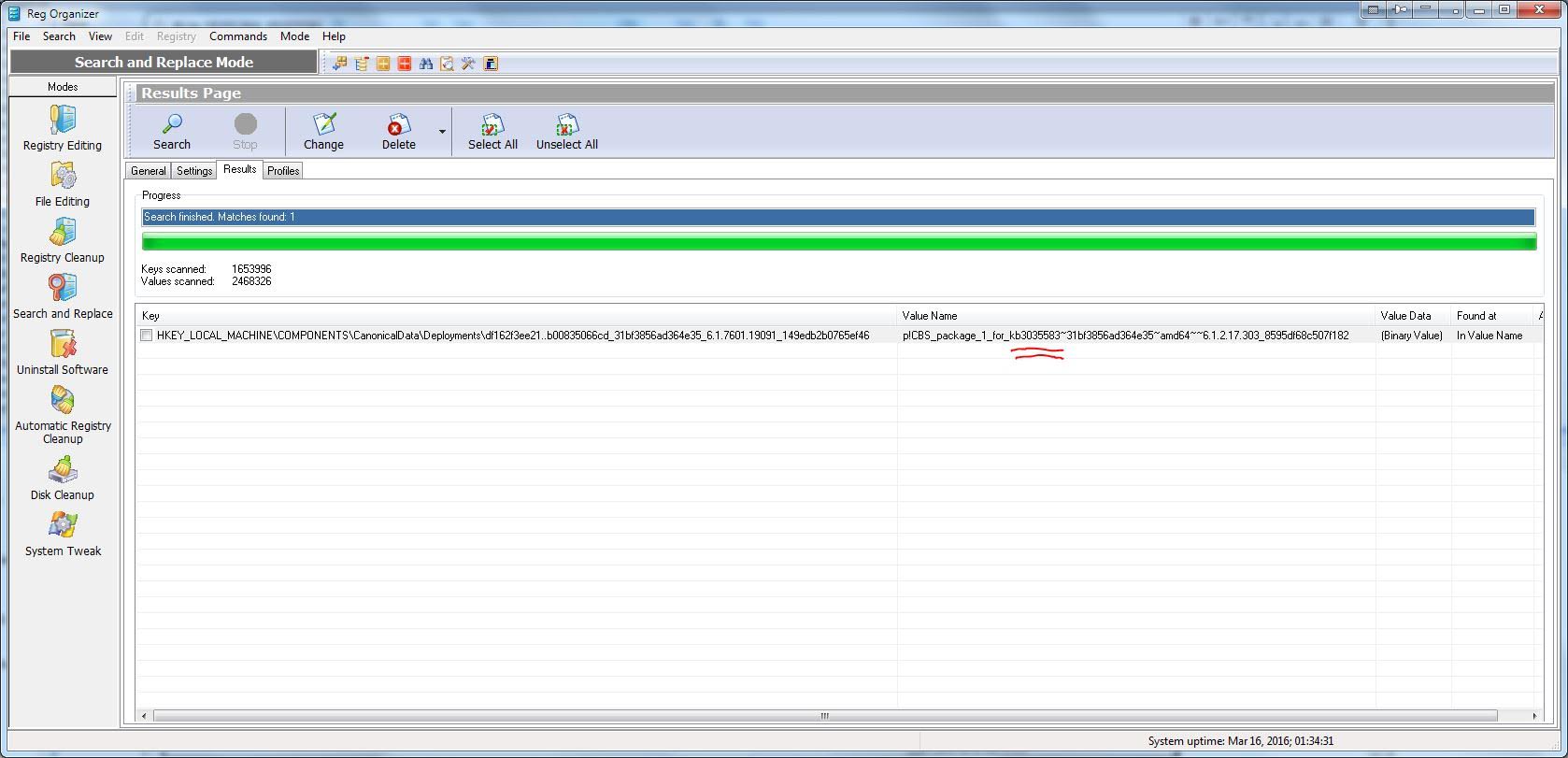Click the hammer and wrench tools icon
The image size is (1568, 758).
click(x=468, y=64)
